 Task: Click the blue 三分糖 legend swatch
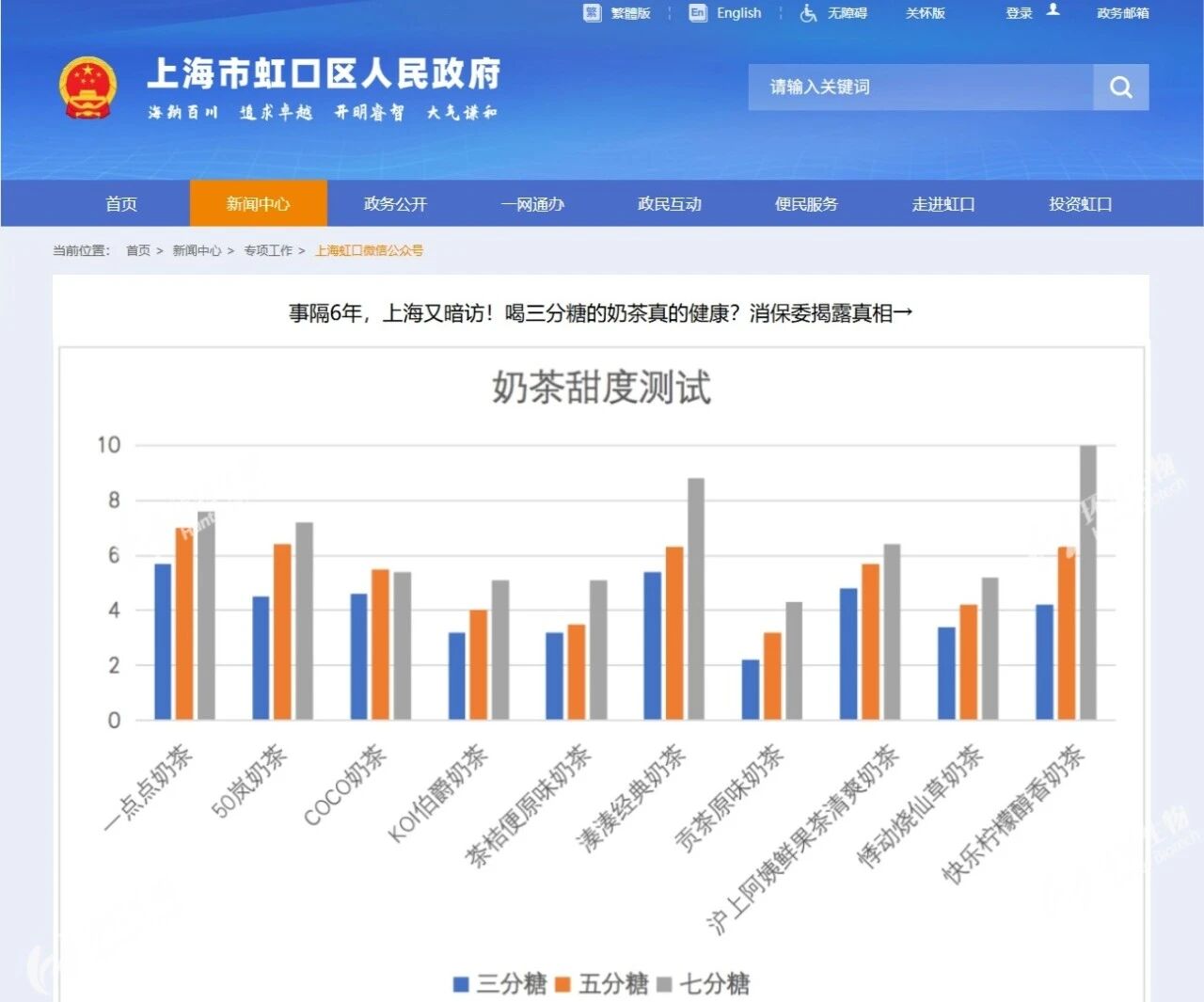point(461,984)
